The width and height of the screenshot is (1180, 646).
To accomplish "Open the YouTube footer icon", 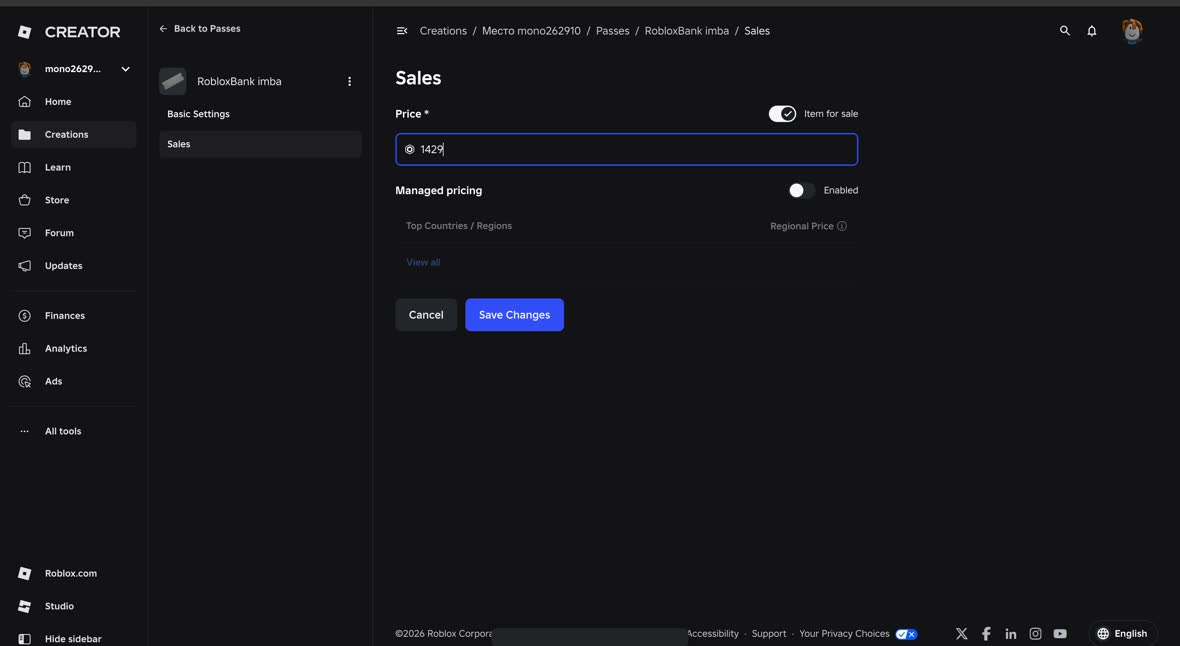I will pos(1060,634).
